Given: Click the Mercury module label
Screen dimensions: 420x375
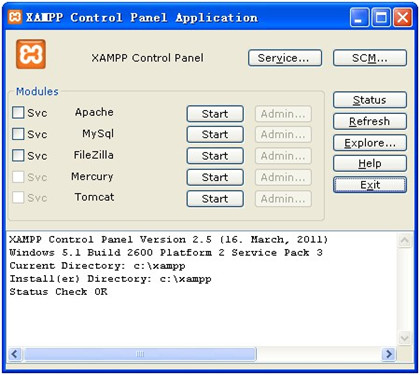Looking at the screenshot, I should click(x=92, y=177).
